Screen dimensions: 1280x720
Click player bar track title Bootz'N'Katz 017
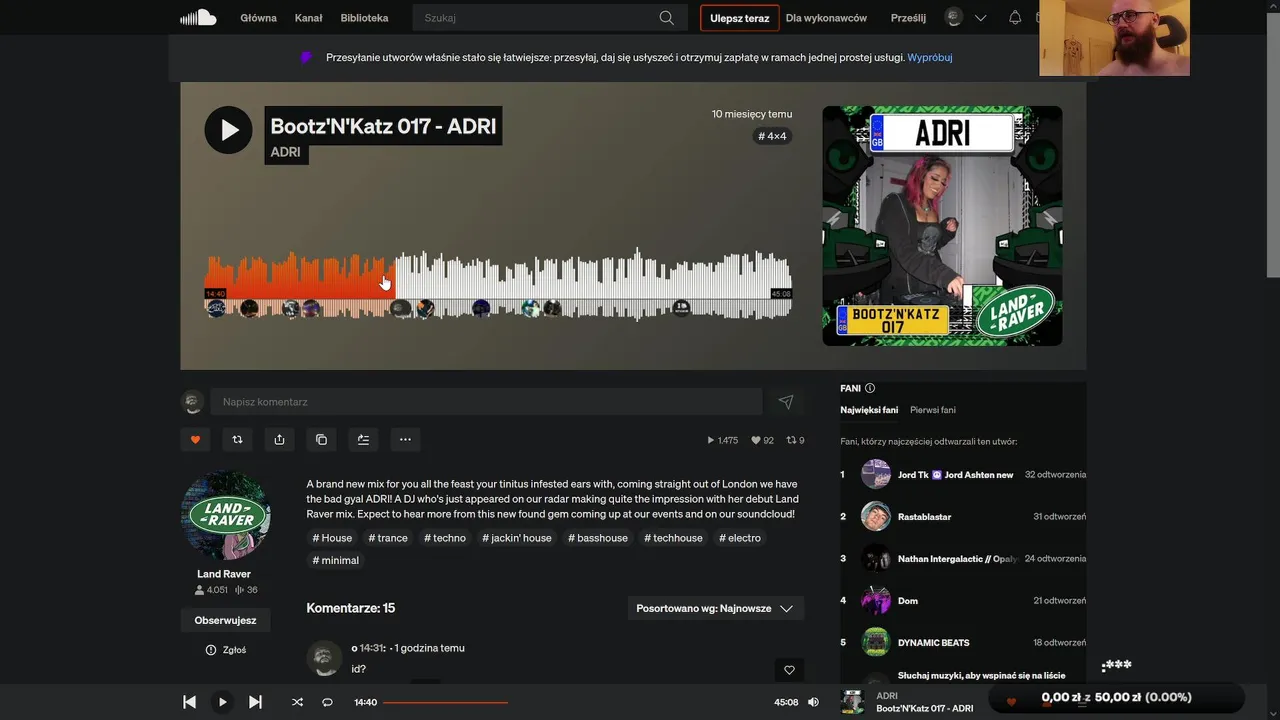tap(925, 709)
